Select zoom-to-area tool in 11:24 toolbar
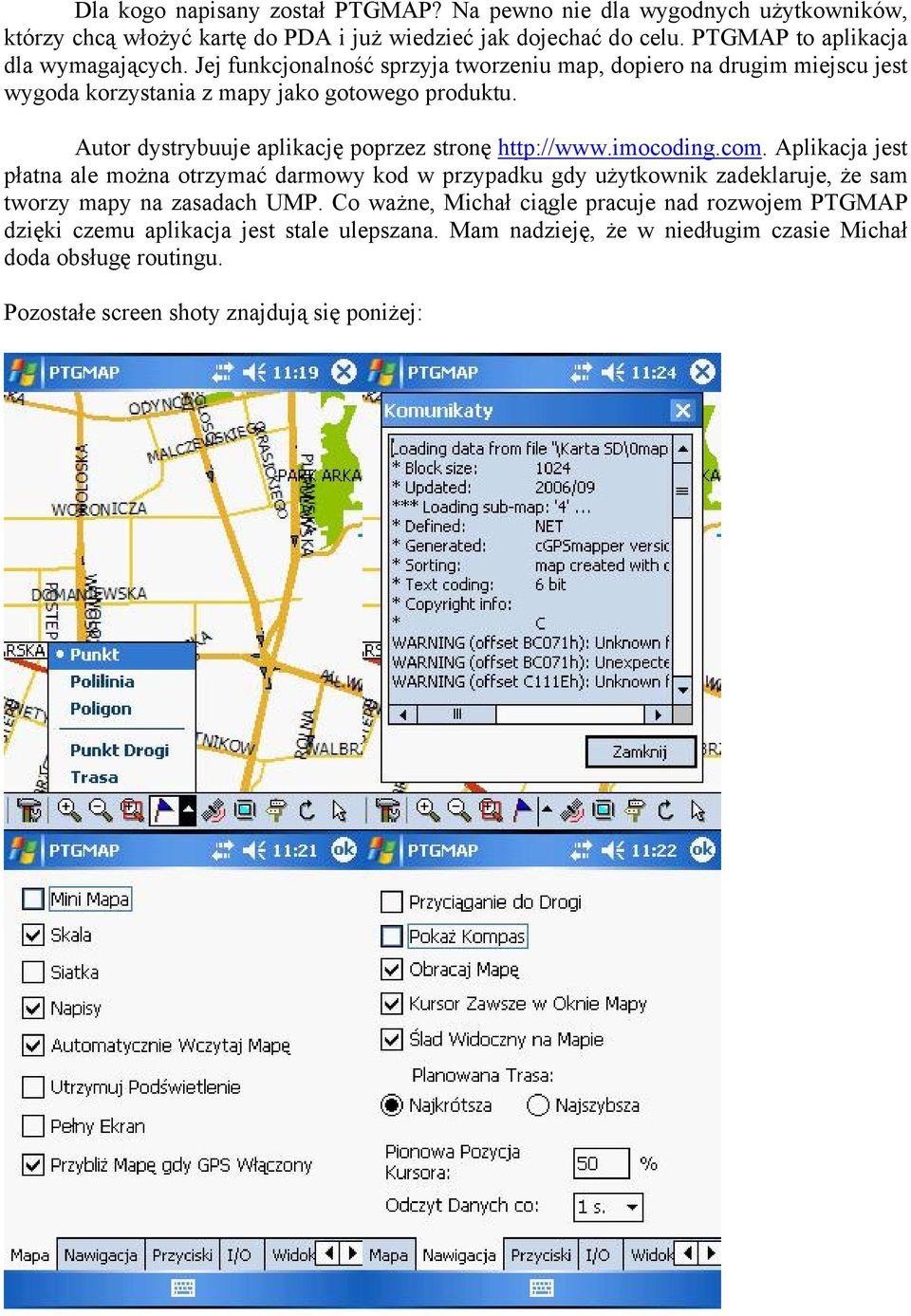This screenshot has width=911, height=1316. tap(490, 809)
